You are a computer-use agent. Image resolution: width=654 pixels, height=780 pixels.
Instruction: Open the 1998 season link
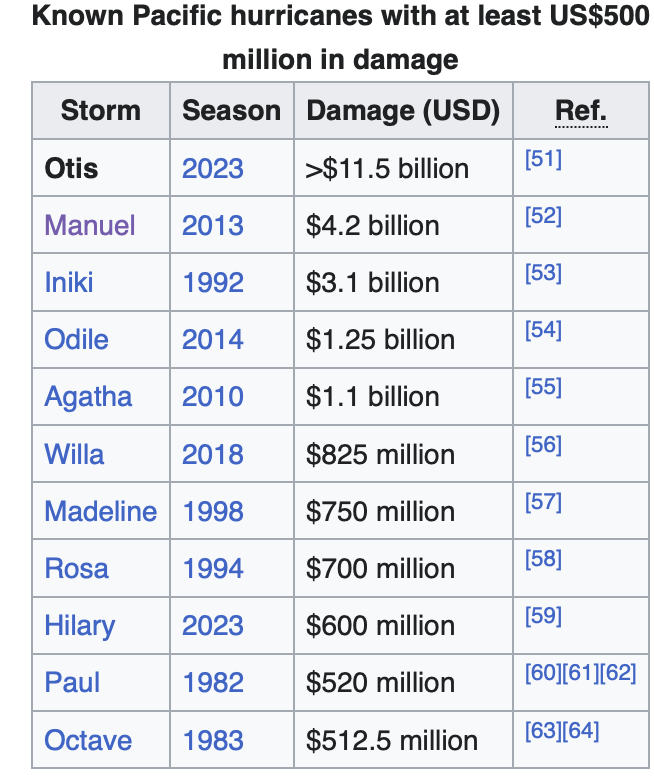213,511
